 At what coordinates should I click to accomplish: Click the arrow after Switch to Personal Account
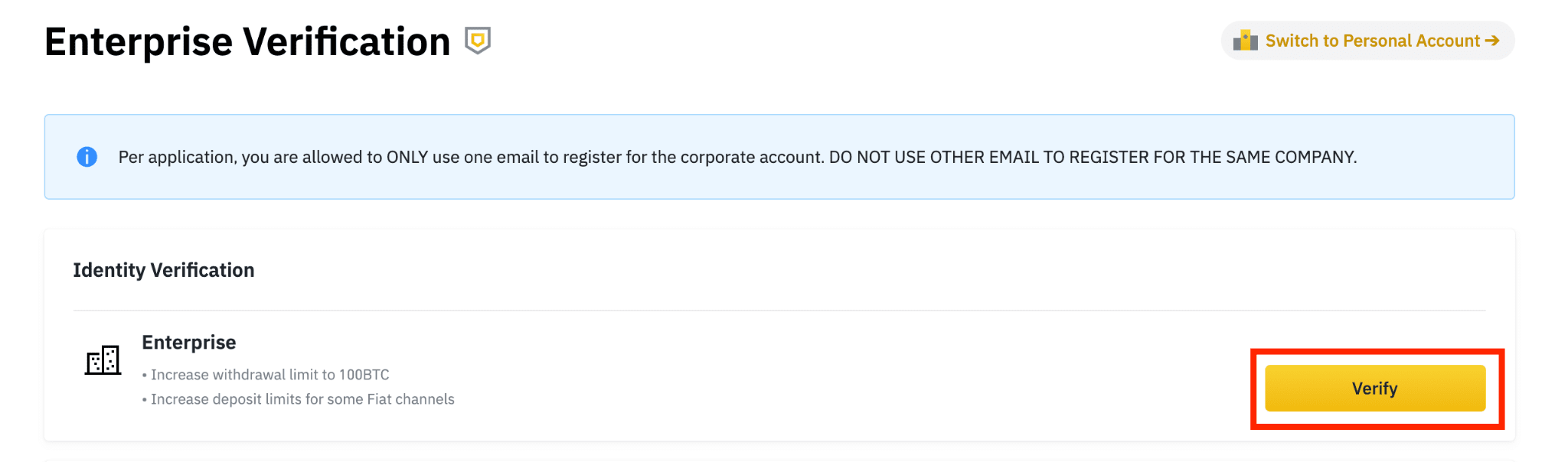pyautogui.click(x=1491, y=41)
